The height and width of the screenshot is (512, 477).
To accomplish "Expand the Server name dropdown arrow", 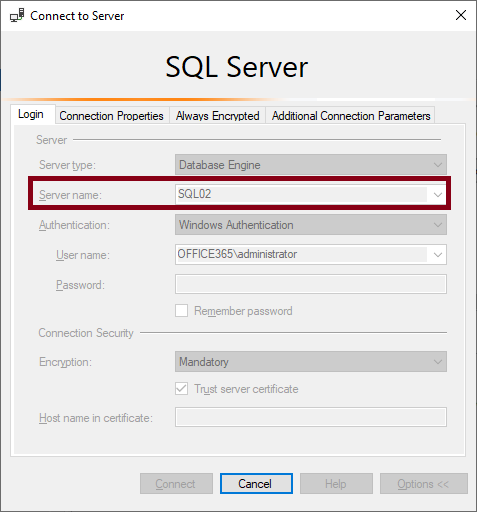I will coord(438,195).
